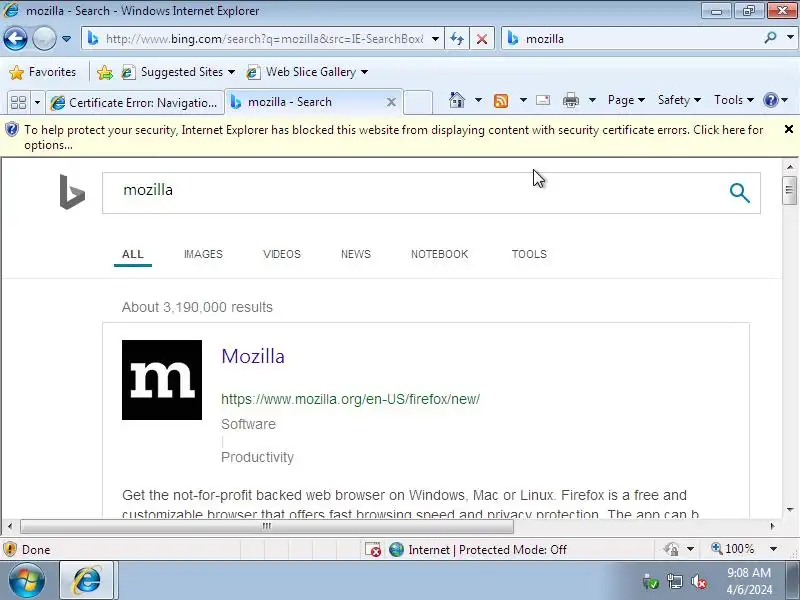The image size is (800, 600).
Task: Open Web Slice Gallery dropdown
Action: click(307, 72)
